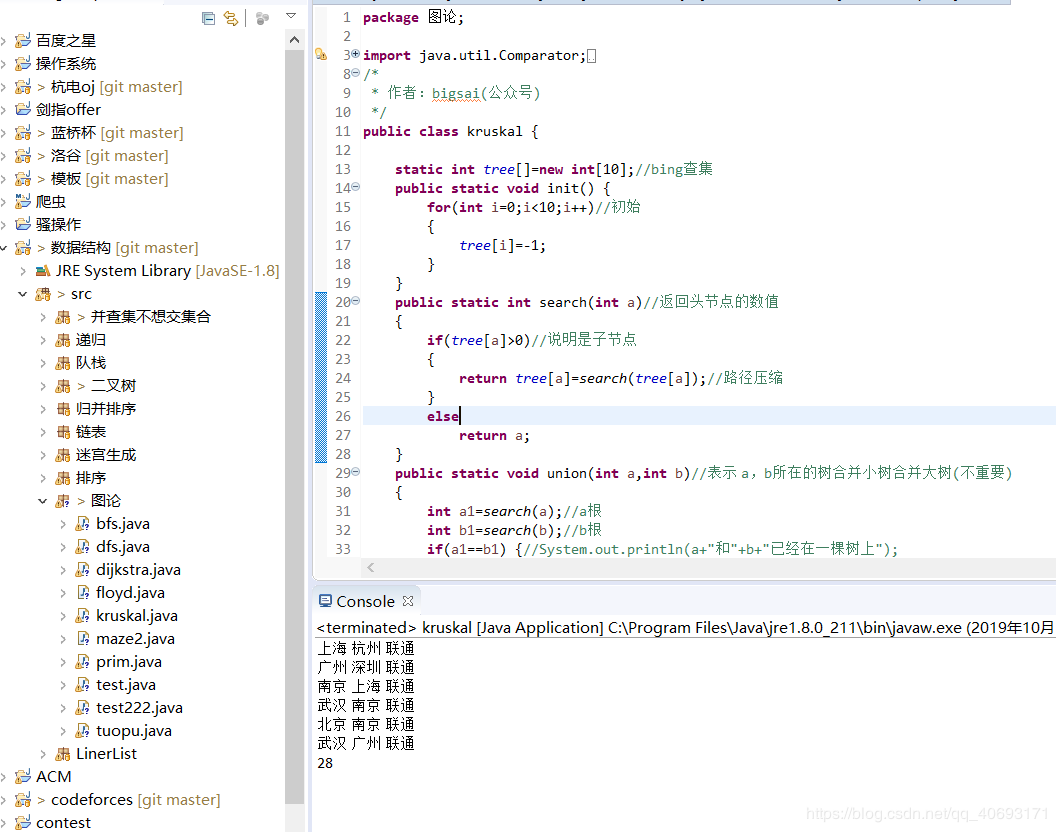Image resolution: width=1056 pixels, height=832 pixels.
Task: Click the 迷宫生成 package icon
Action: pos(63,455)
